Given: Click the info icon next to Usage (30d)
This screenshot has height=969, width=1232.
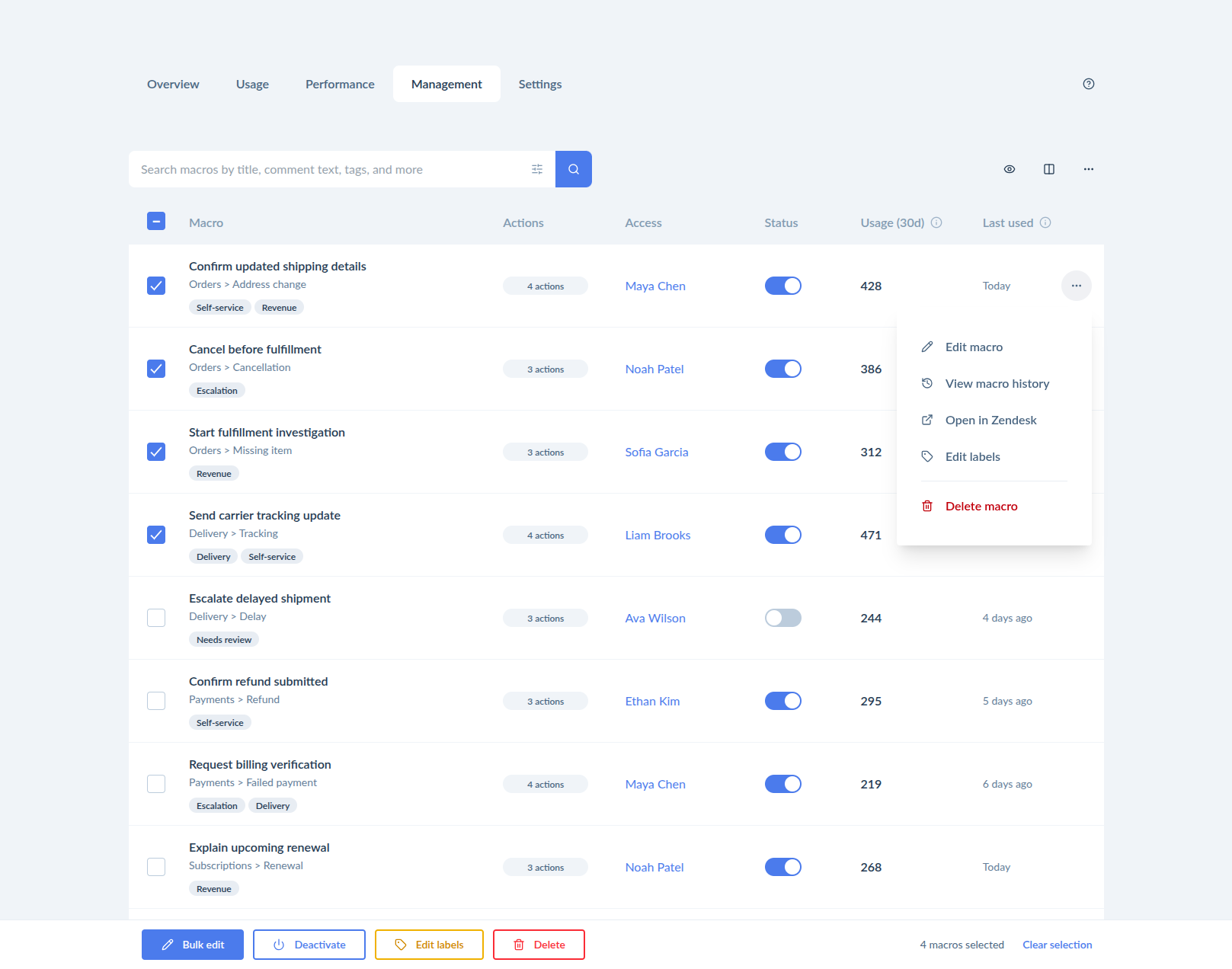Looking at the screenshot, I should pos(936,222).
